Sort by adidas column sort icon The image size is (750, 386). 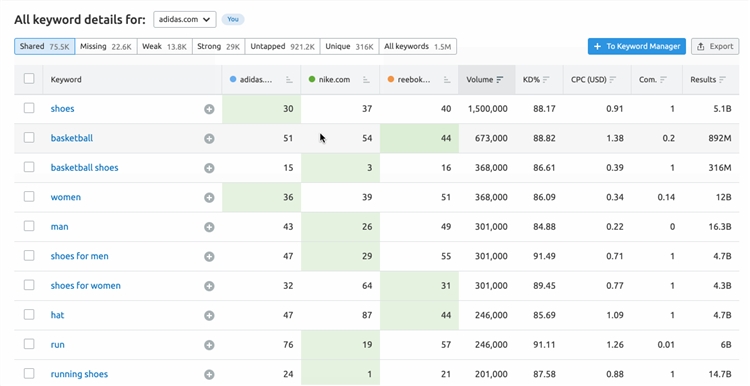[x=289, y=80]
